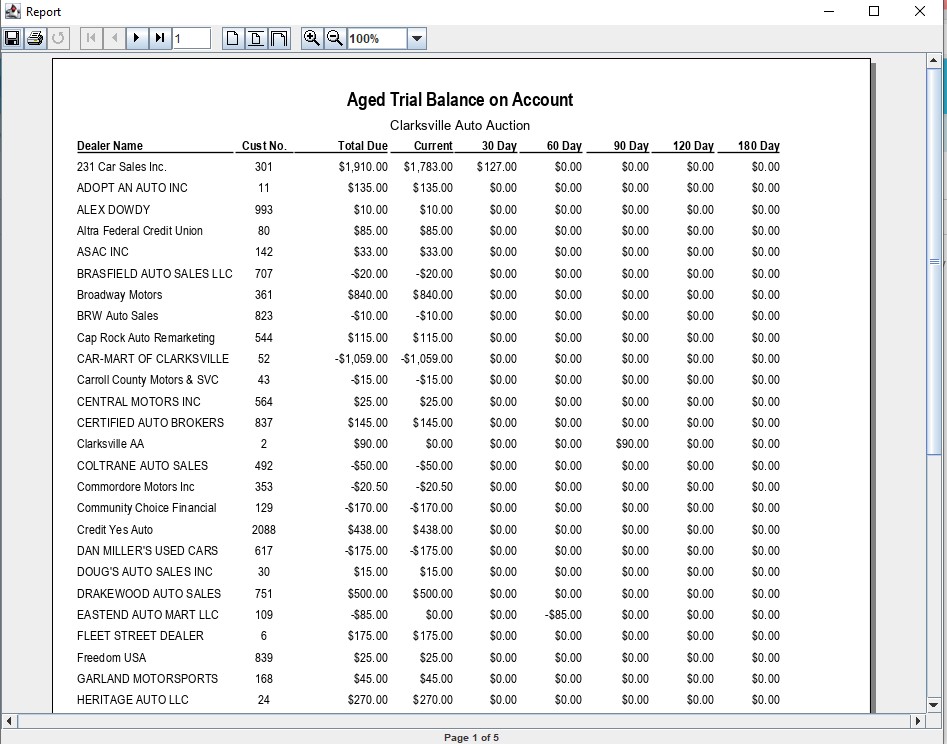Click the vertical scrollbar thumb
947x744 pixels.
[935, 260]
